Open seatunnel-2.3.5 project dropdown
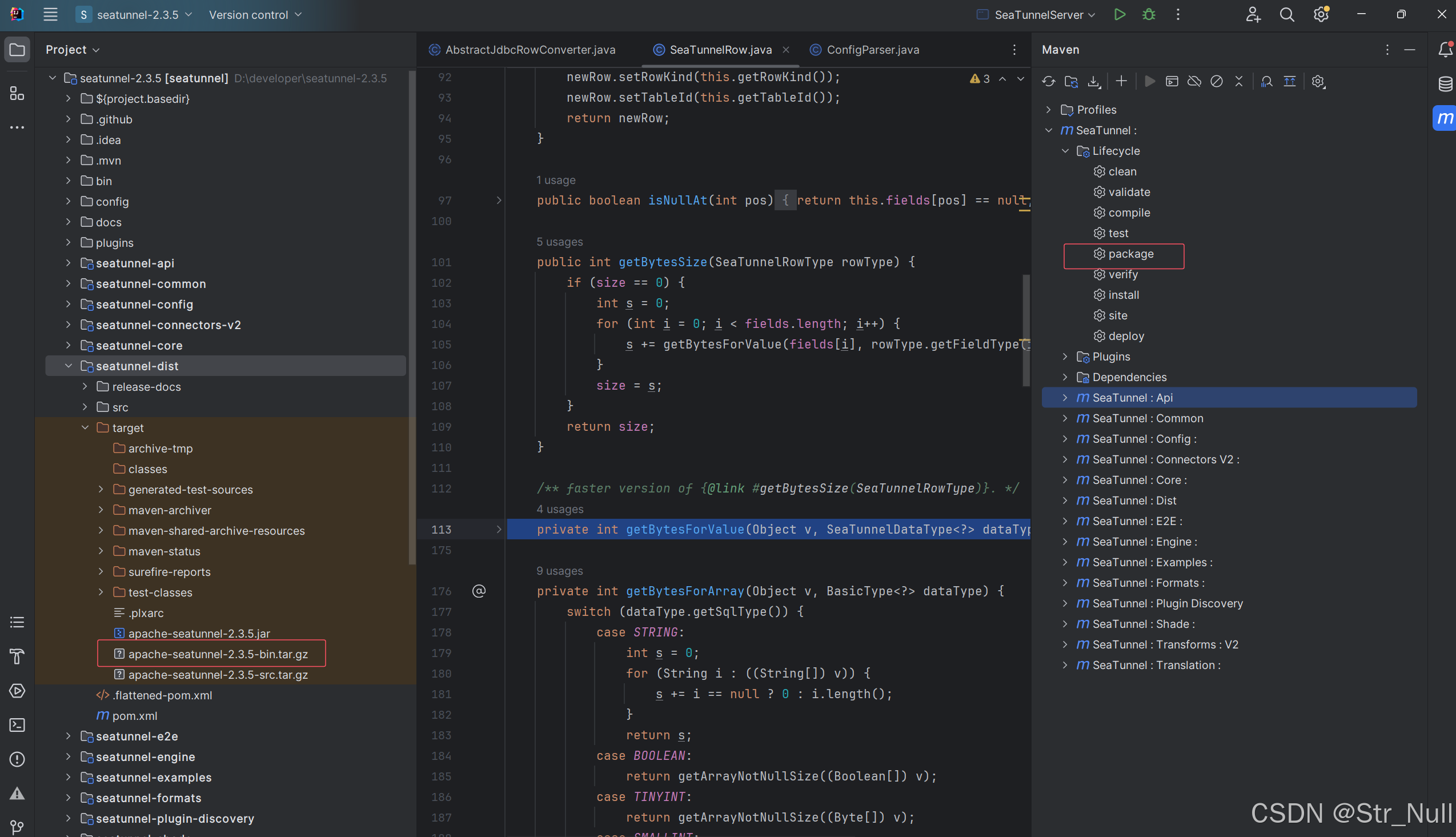Viewport: 1456px width, 837px height. click(134, 14)
